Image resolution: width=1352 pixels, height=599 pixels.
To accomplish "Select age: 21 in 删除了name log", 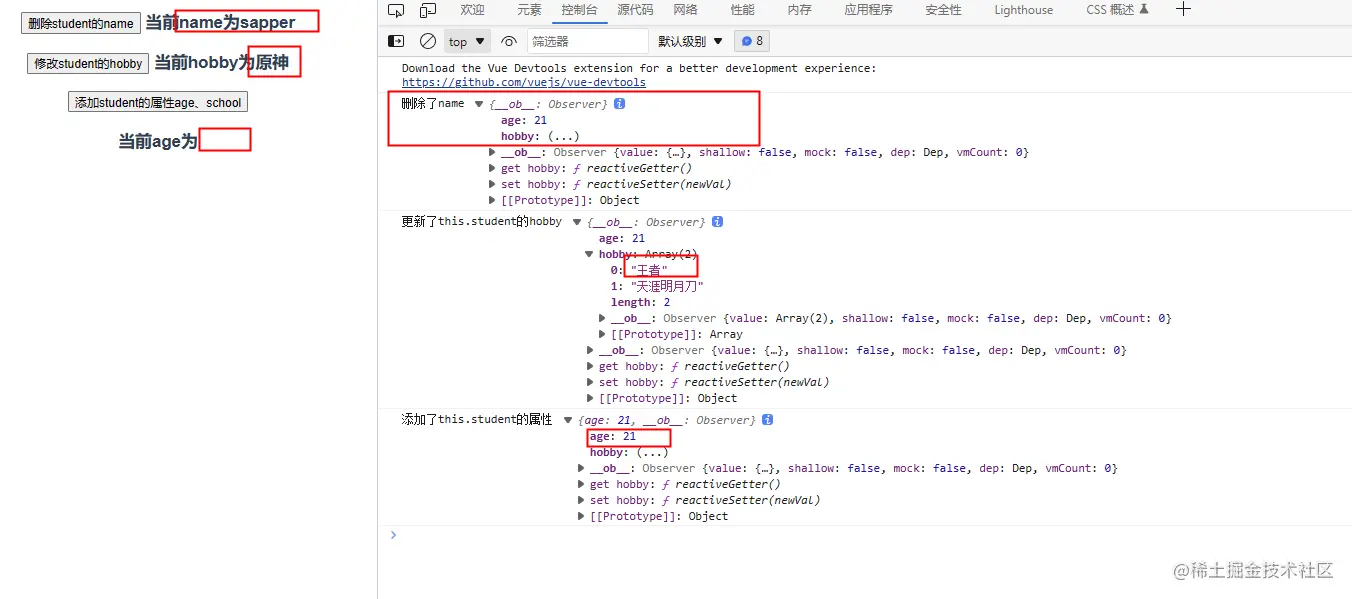I will pyautogui.click(x=524, y=120).
